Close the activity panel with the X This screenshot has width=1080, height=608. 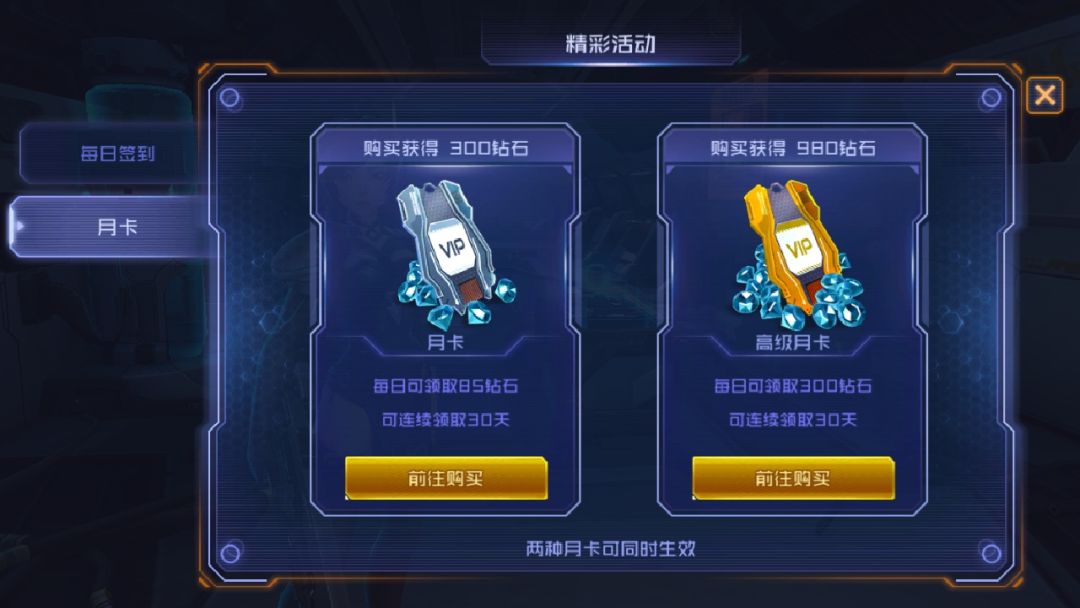[x=1044, y=94]
